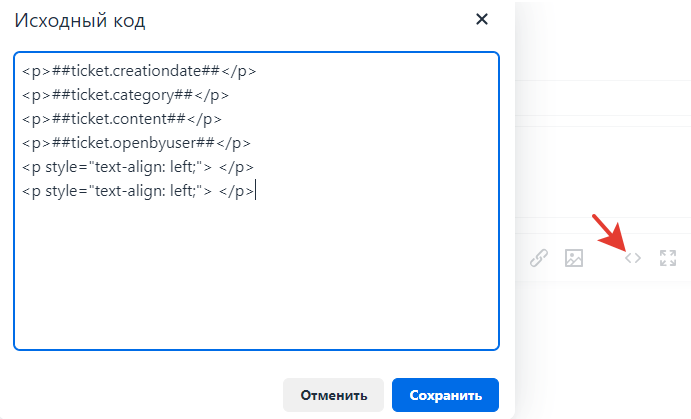Toggle the fullscreen editor icon
This screenshot has height=419, width=691.
(x=668, y=258)
